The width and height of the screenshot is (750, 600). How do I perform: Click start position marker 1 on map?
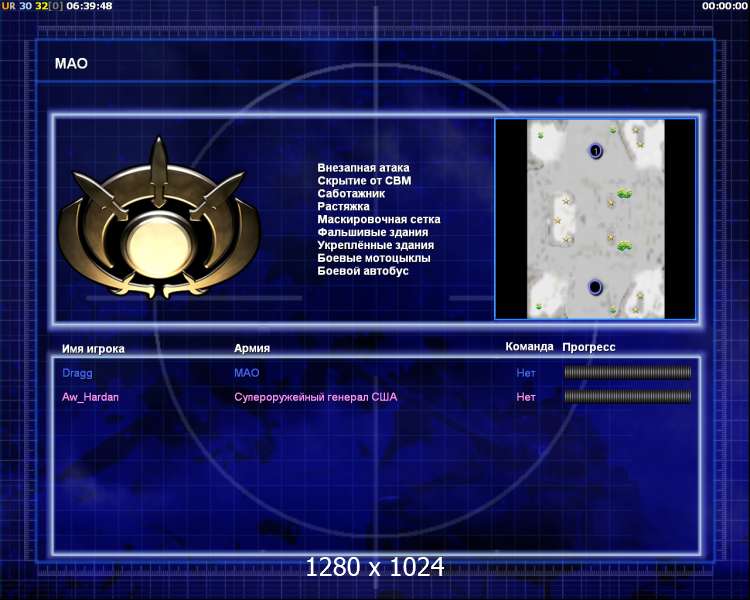(x=596, y=151)
